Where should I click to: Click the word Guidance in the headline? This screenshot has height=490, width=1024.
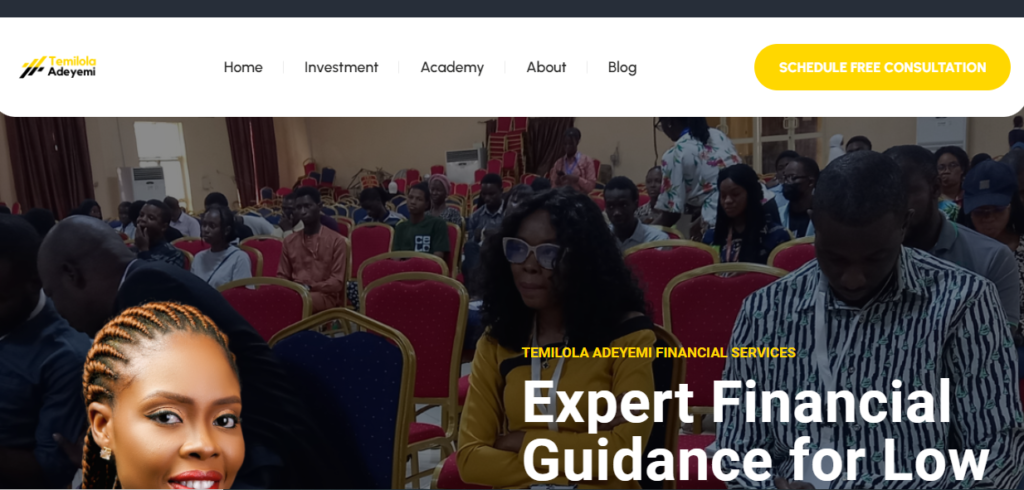point(647,461)
